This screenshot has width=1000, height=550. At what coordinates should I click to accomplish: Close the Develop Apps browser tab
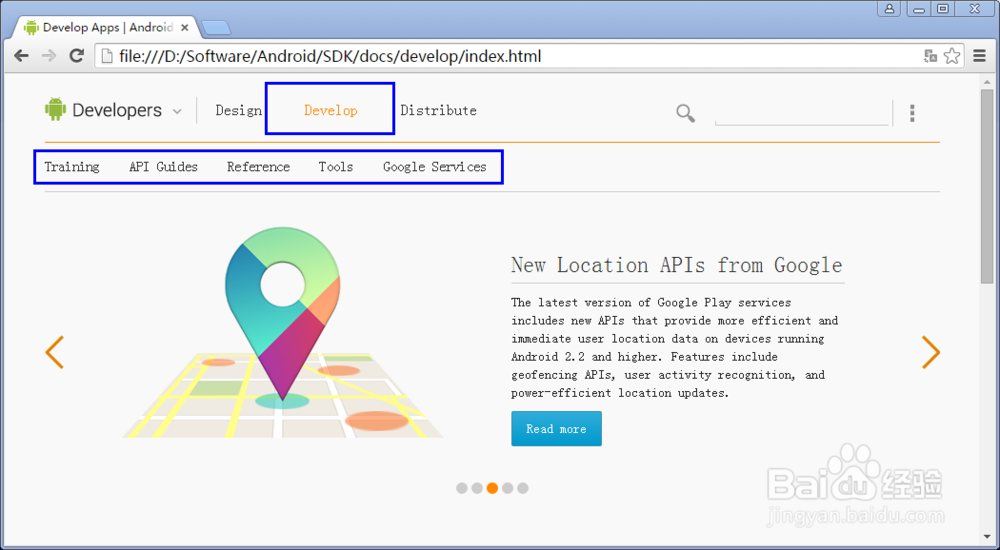pyautogui.click(x=184, y=27)
